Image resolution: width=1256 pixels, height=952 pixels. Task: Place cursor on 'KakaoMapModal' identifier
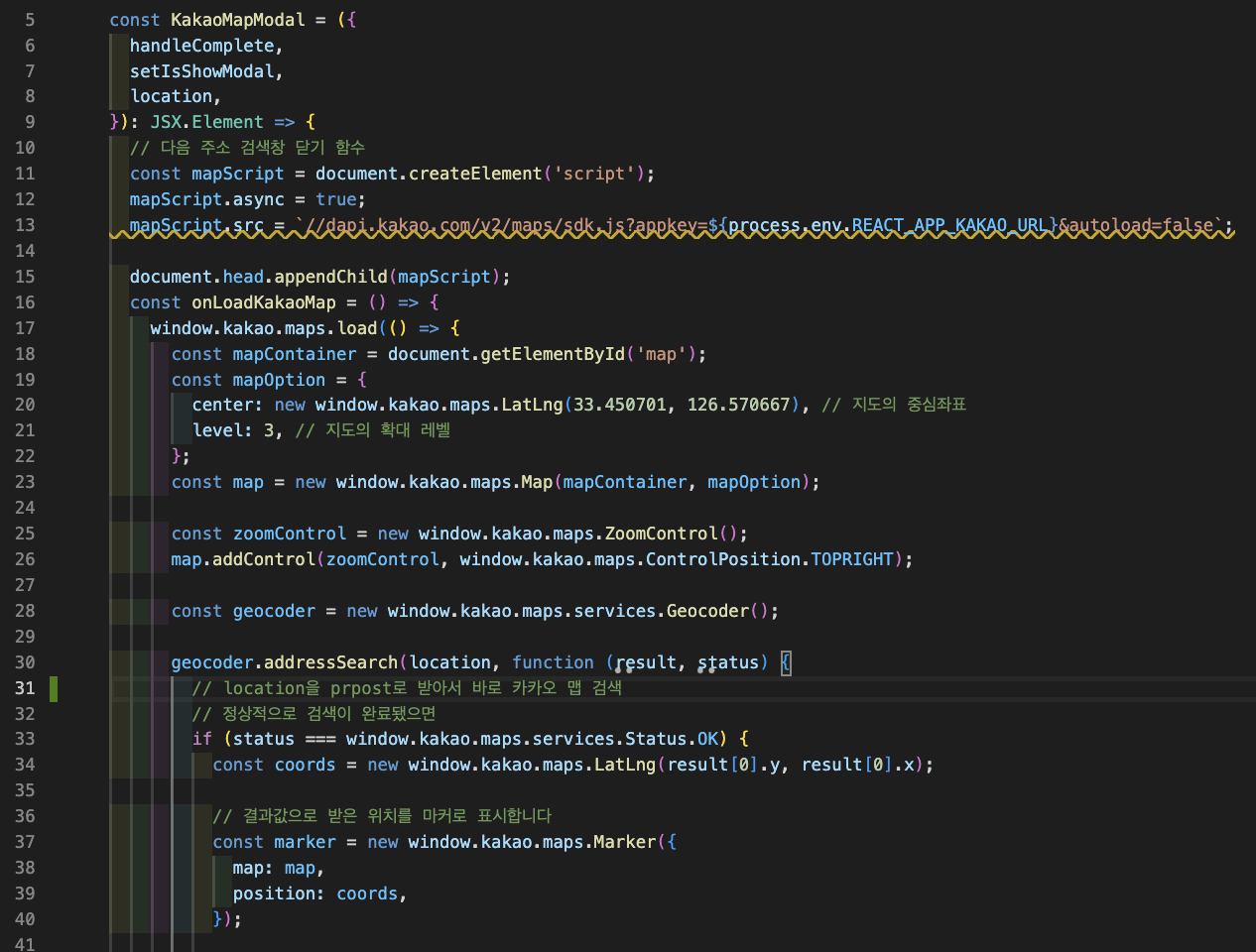tap(238, 20)
